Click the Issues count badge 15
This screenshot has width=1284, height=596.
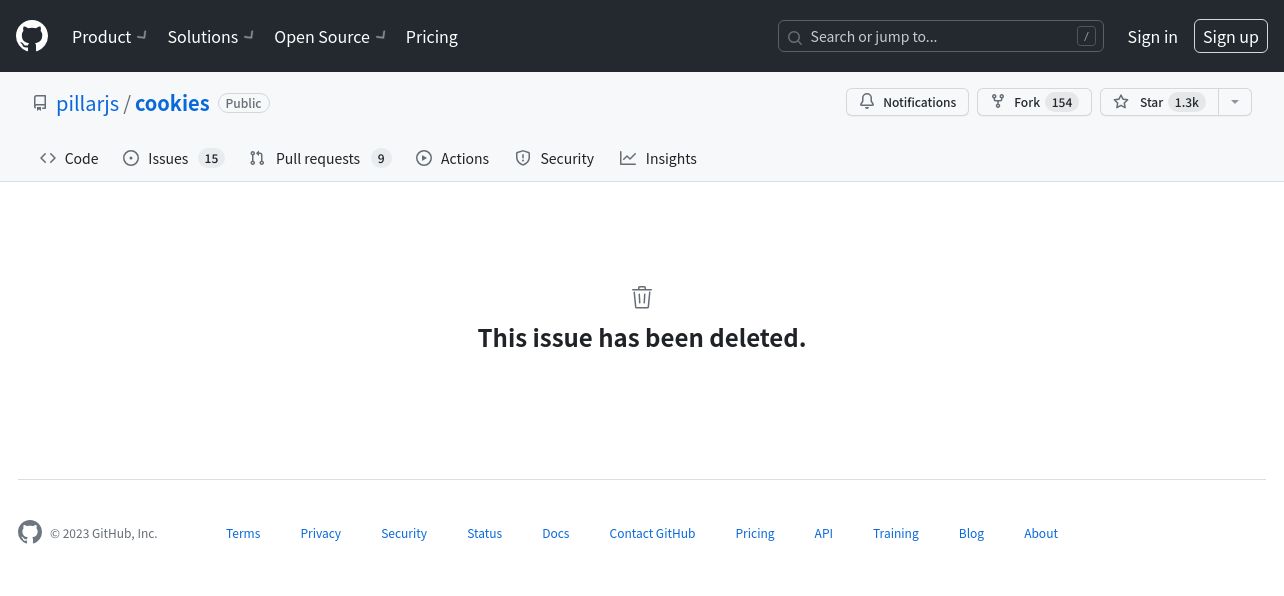pos(211,158)
